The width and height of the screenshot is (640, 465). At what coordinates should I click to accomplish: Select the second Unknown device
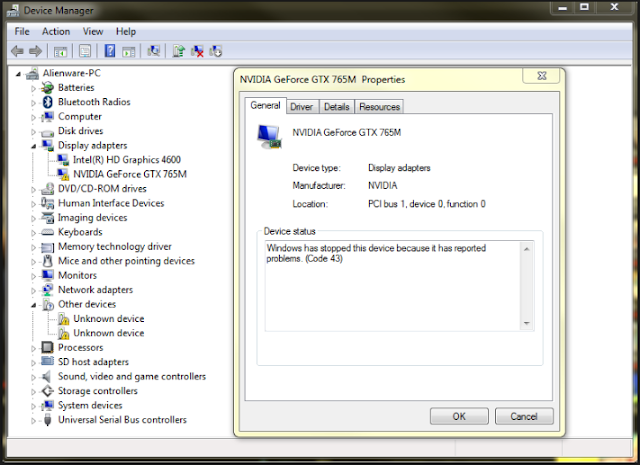(109, 333)
